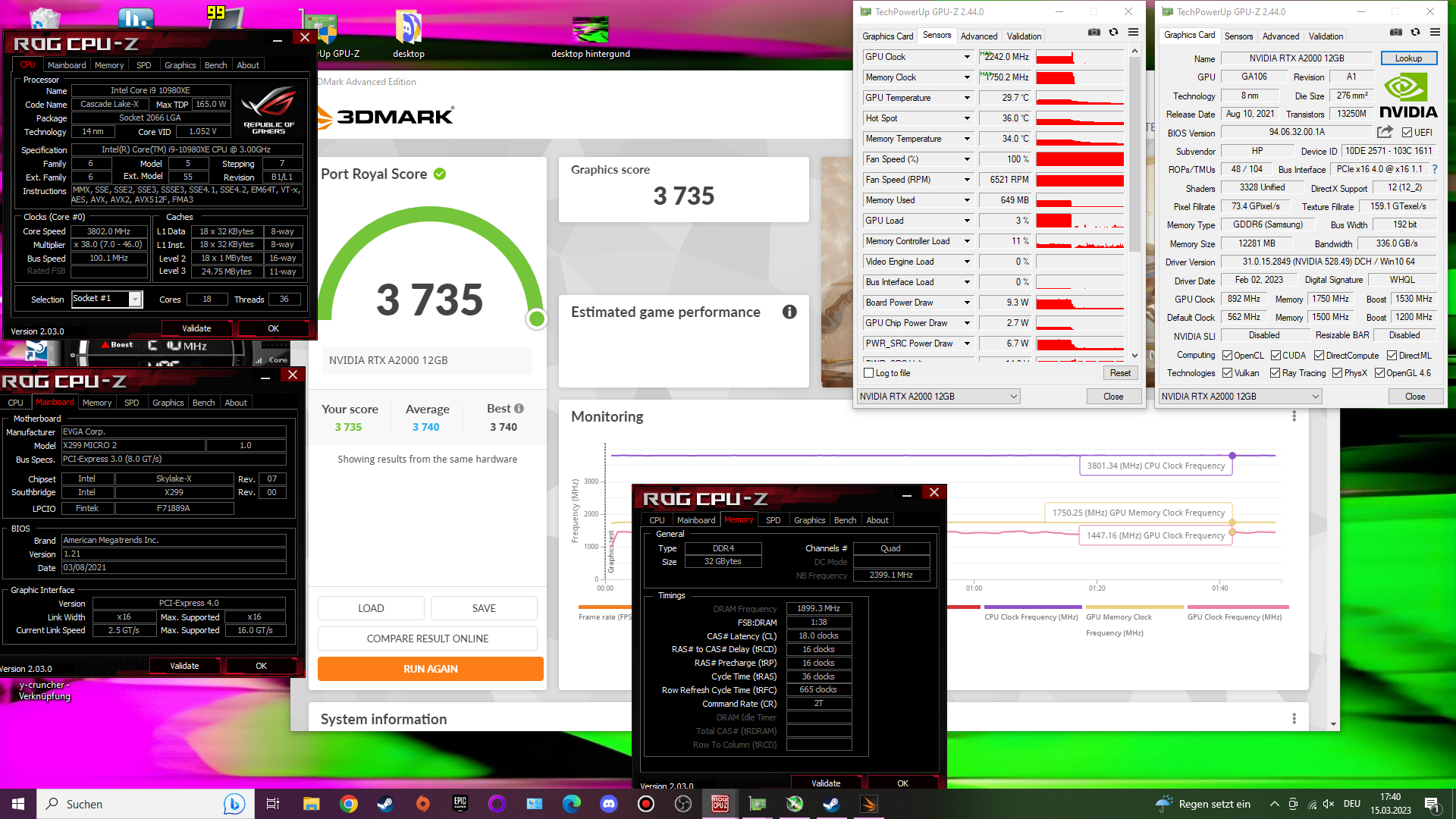Open 3DMark app from taskbar
This screenshot has height=819, width=1456.
point(869,804)
